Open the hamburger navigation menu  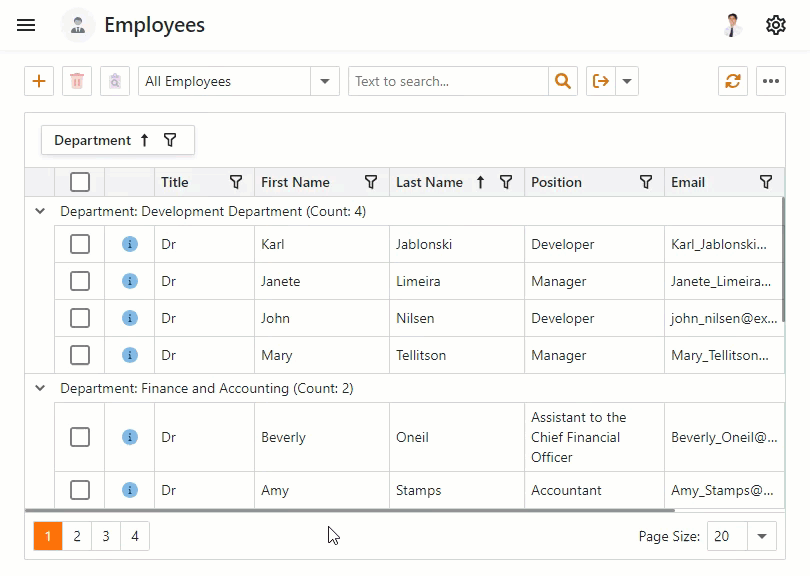pyautogui.click(x=26, y=25)
